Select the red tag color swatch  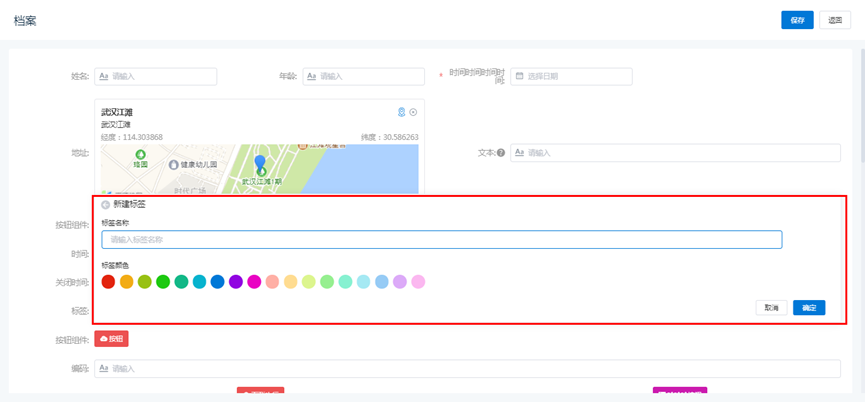pos(108,282)
